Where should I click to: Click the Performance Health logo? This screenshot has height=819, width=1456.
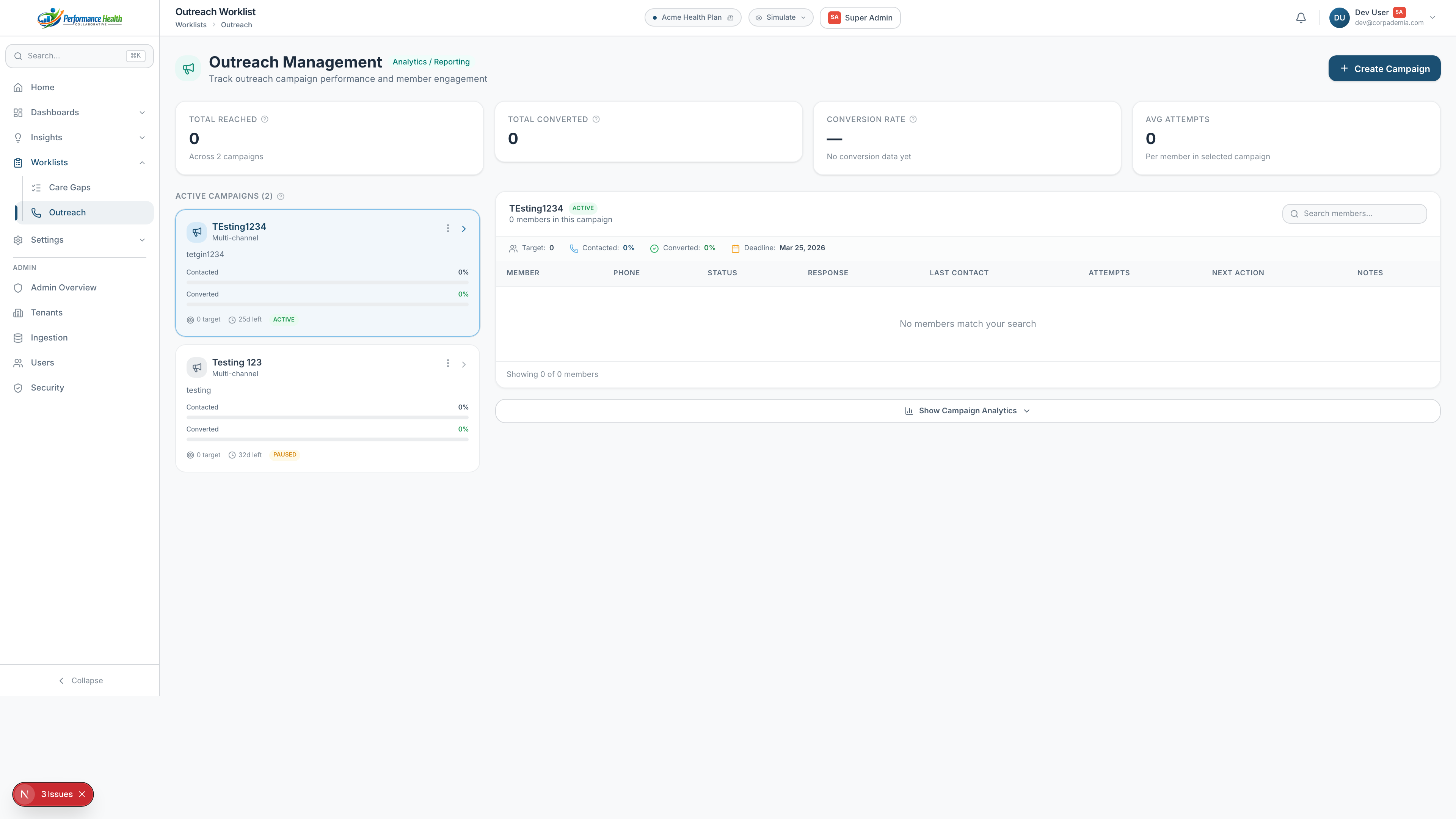click(80, 18)
